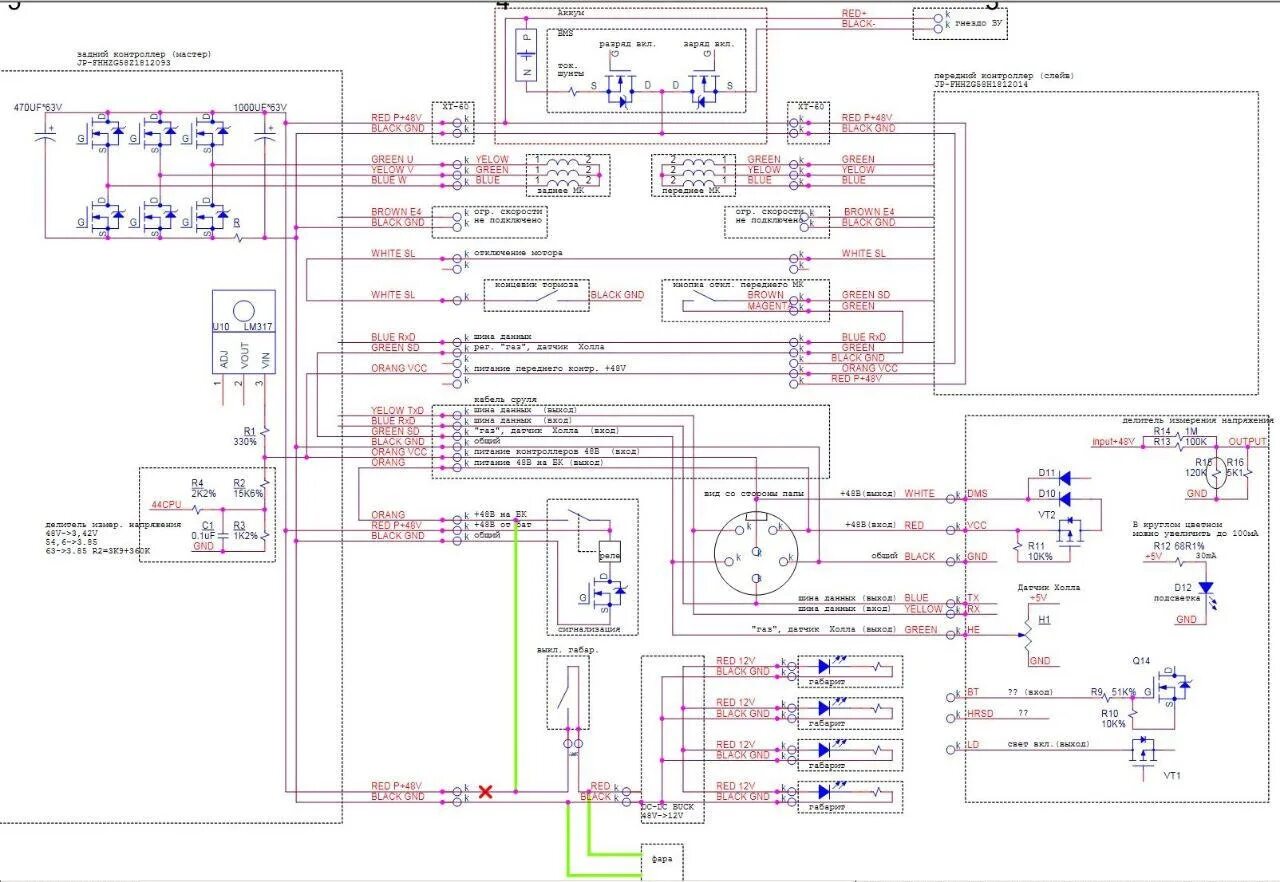Click the 'HE' pin label

point(974,630)
